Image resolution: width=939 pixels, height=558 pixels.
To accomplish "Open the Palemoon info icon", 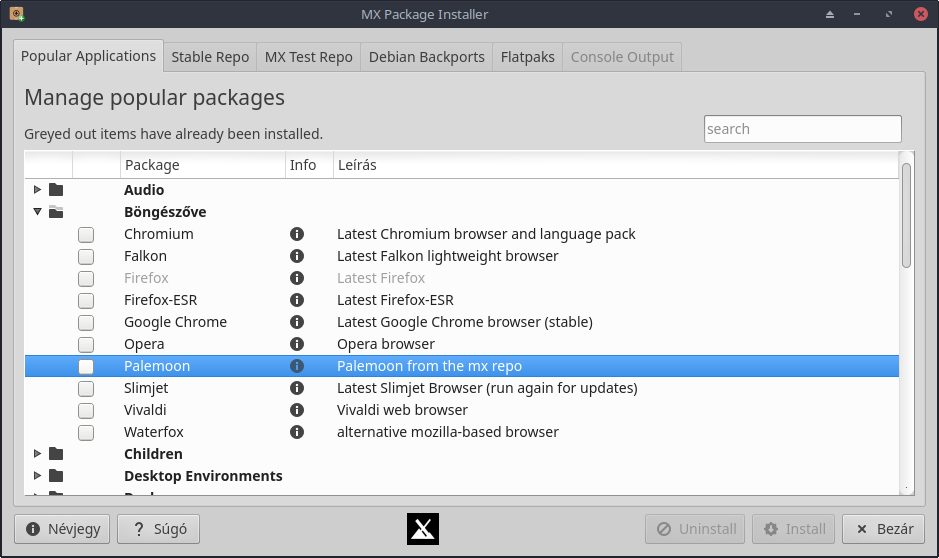I will 296,366.
